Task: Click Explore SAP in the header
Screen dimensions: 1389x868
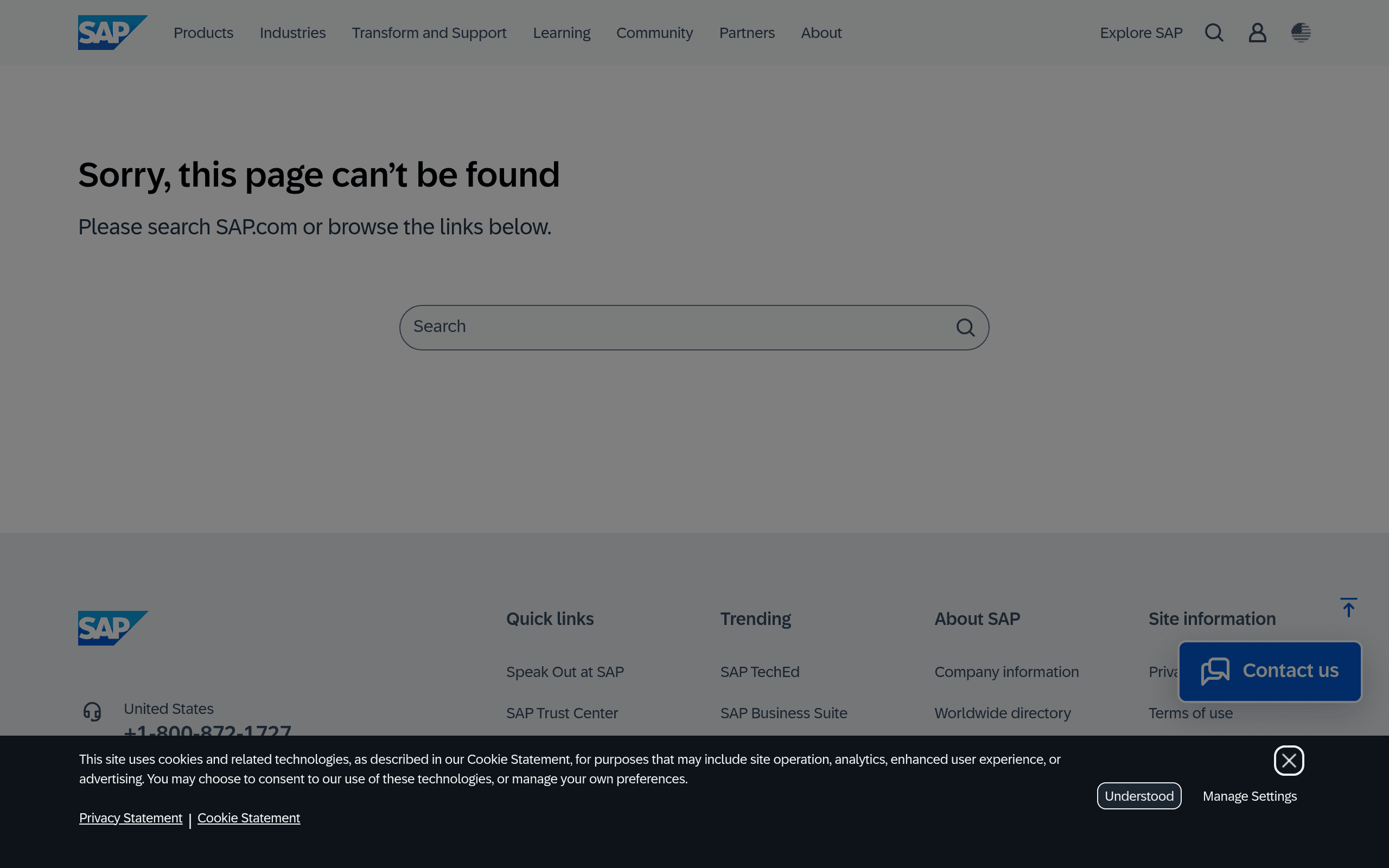Action: (1141, 33)
